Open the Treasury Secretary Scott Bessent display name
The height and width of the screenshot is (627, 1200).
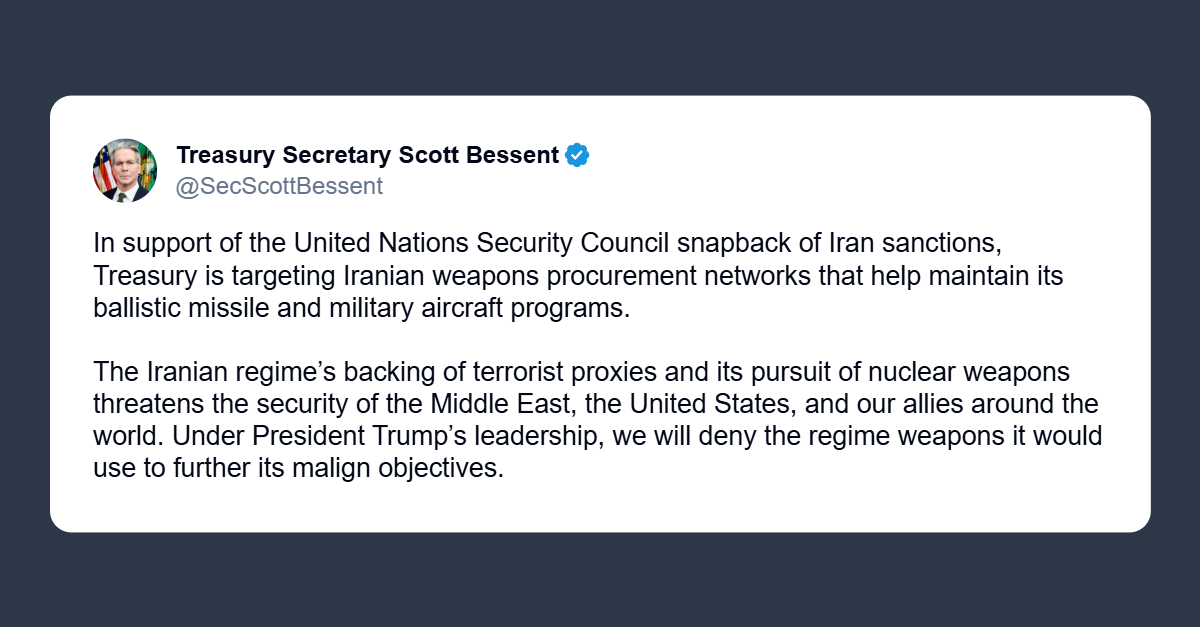click(367, 155)
